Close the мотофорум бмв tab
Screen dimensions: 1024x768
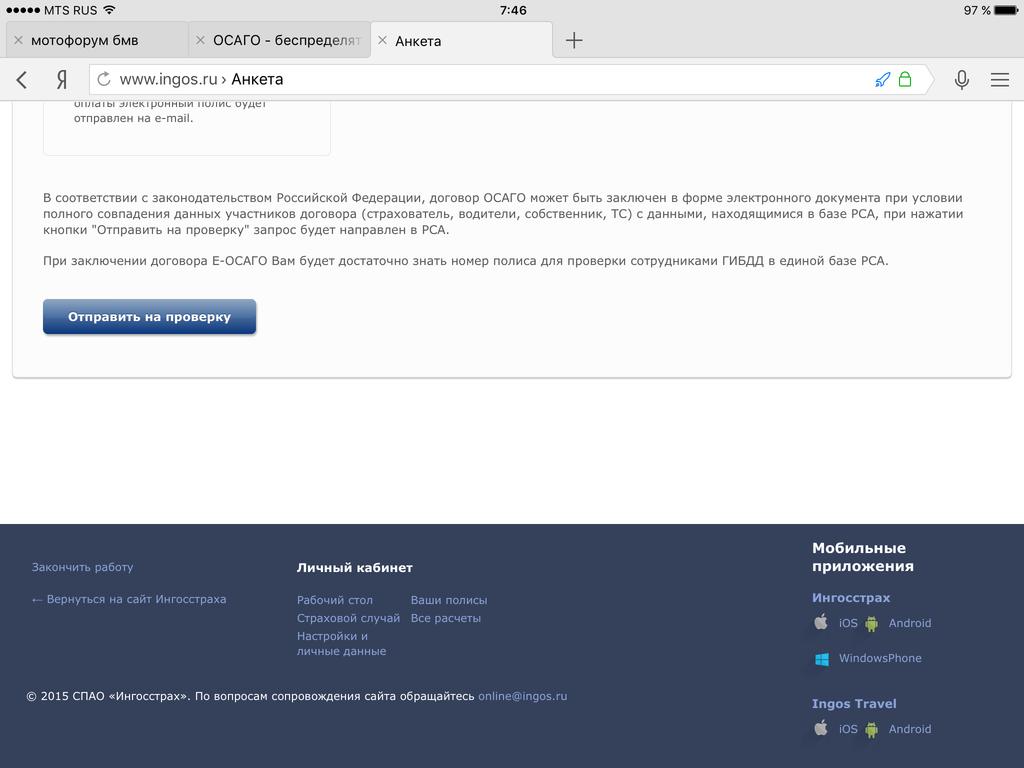(x=18, y=41)
